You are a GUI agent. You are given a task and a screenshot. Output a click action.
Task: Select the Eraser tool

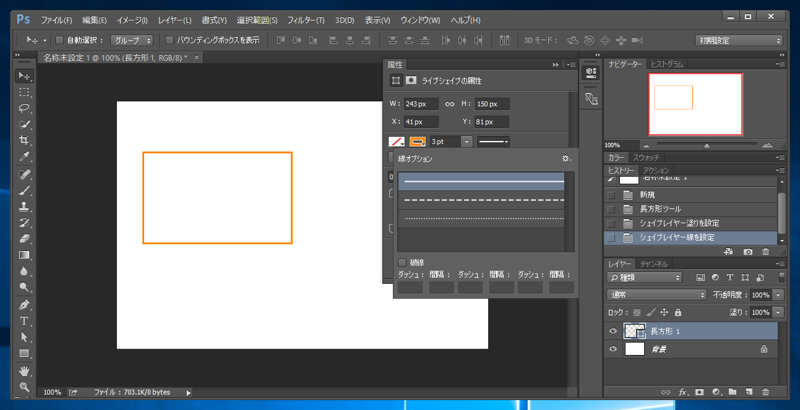[x=24, y=239]
